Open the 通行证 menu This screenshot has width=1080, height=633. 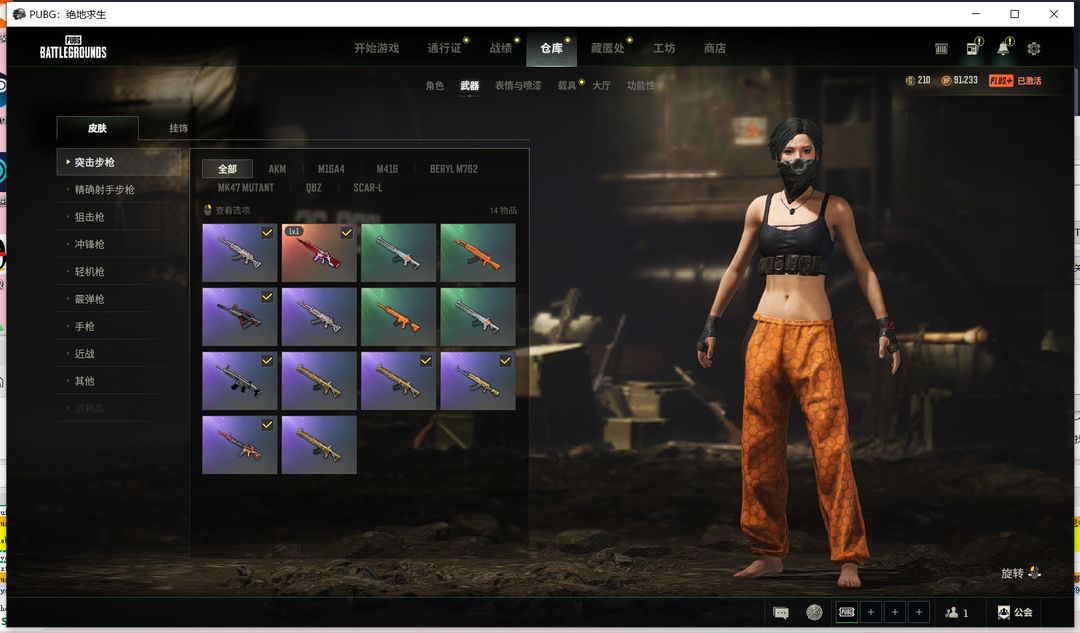tap(444, 48)
